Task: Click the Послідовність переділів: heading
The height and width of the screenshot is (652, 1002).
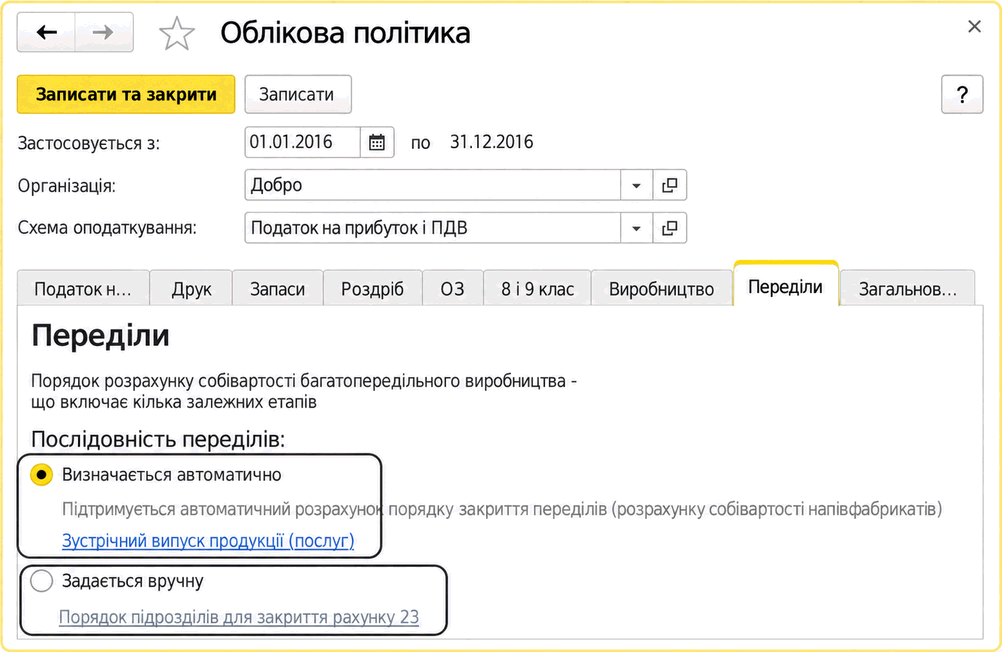Action: tap(158, 439)
